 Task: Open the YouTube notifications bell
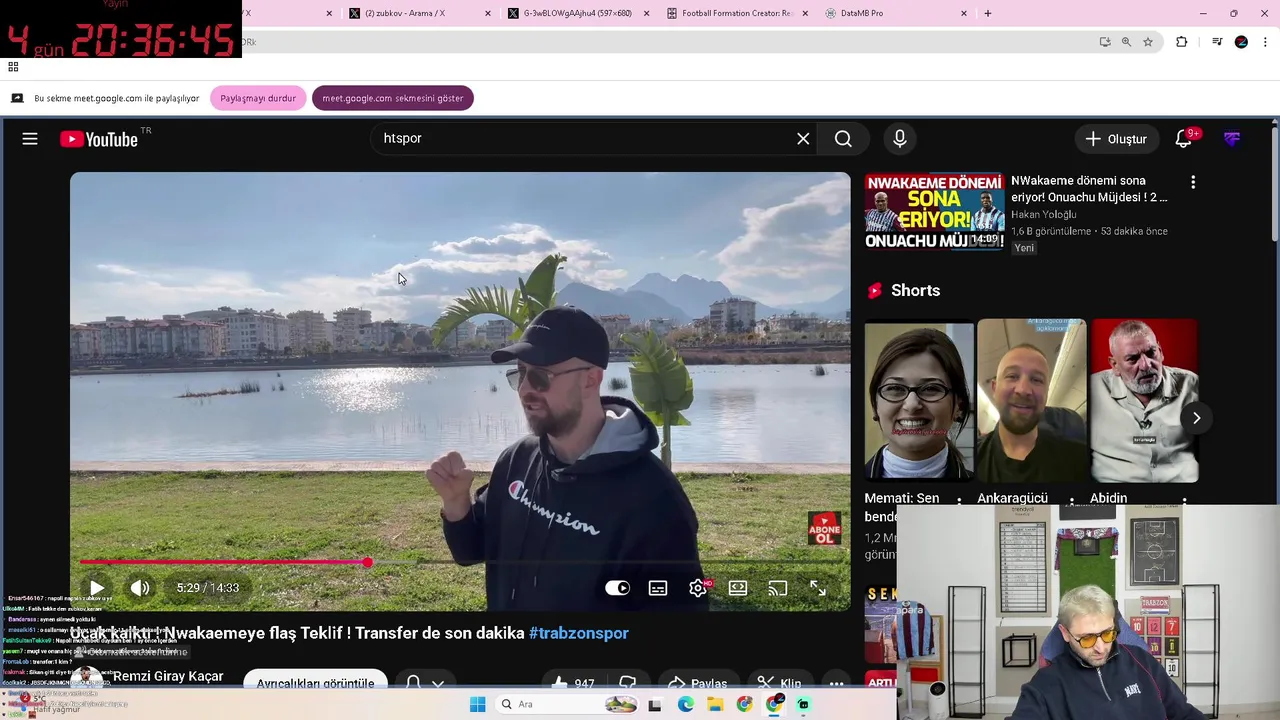(1184, 139)
